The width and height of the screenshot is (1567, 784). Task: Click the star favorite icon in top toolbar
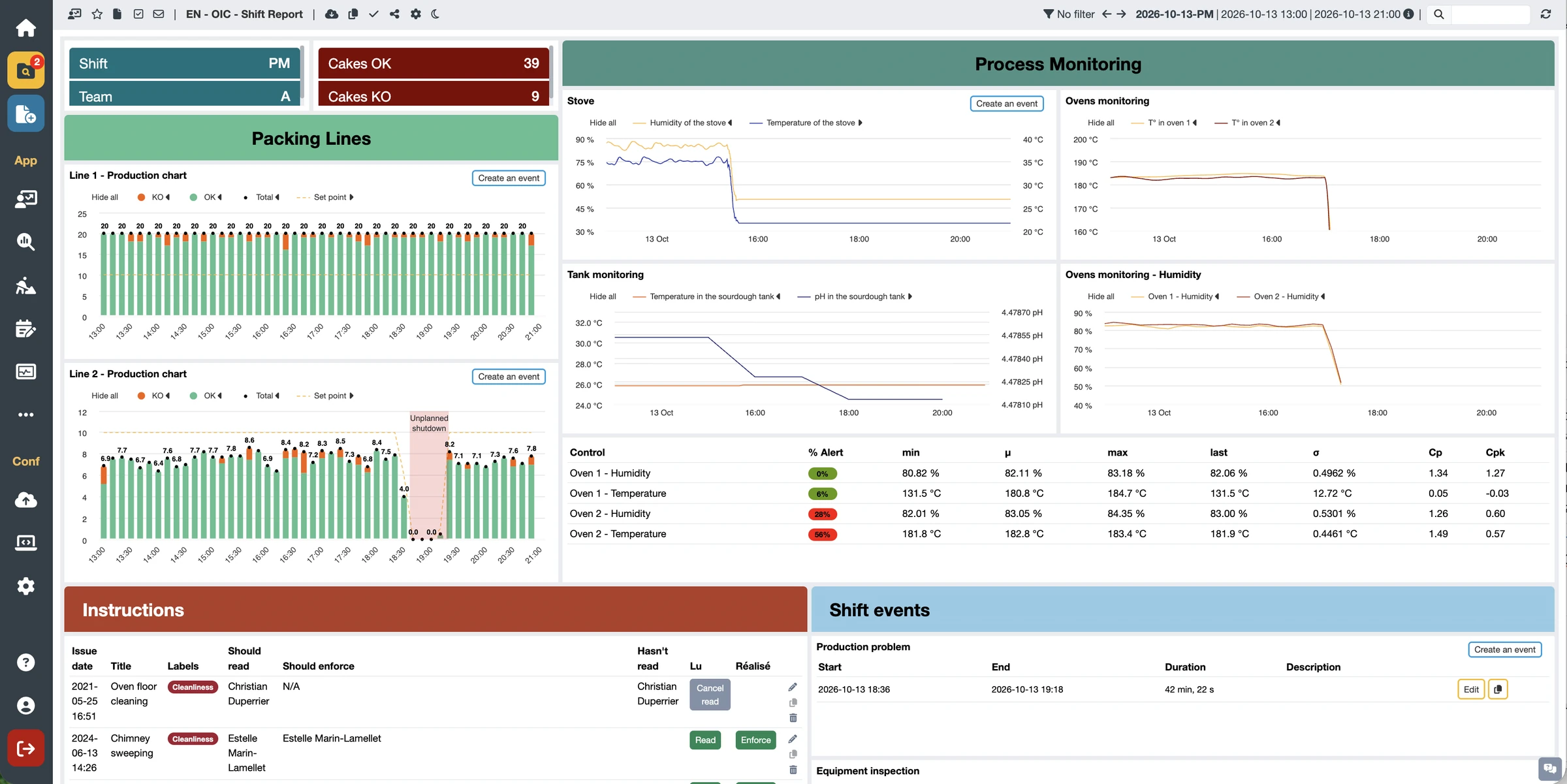[x=97, y=14]
